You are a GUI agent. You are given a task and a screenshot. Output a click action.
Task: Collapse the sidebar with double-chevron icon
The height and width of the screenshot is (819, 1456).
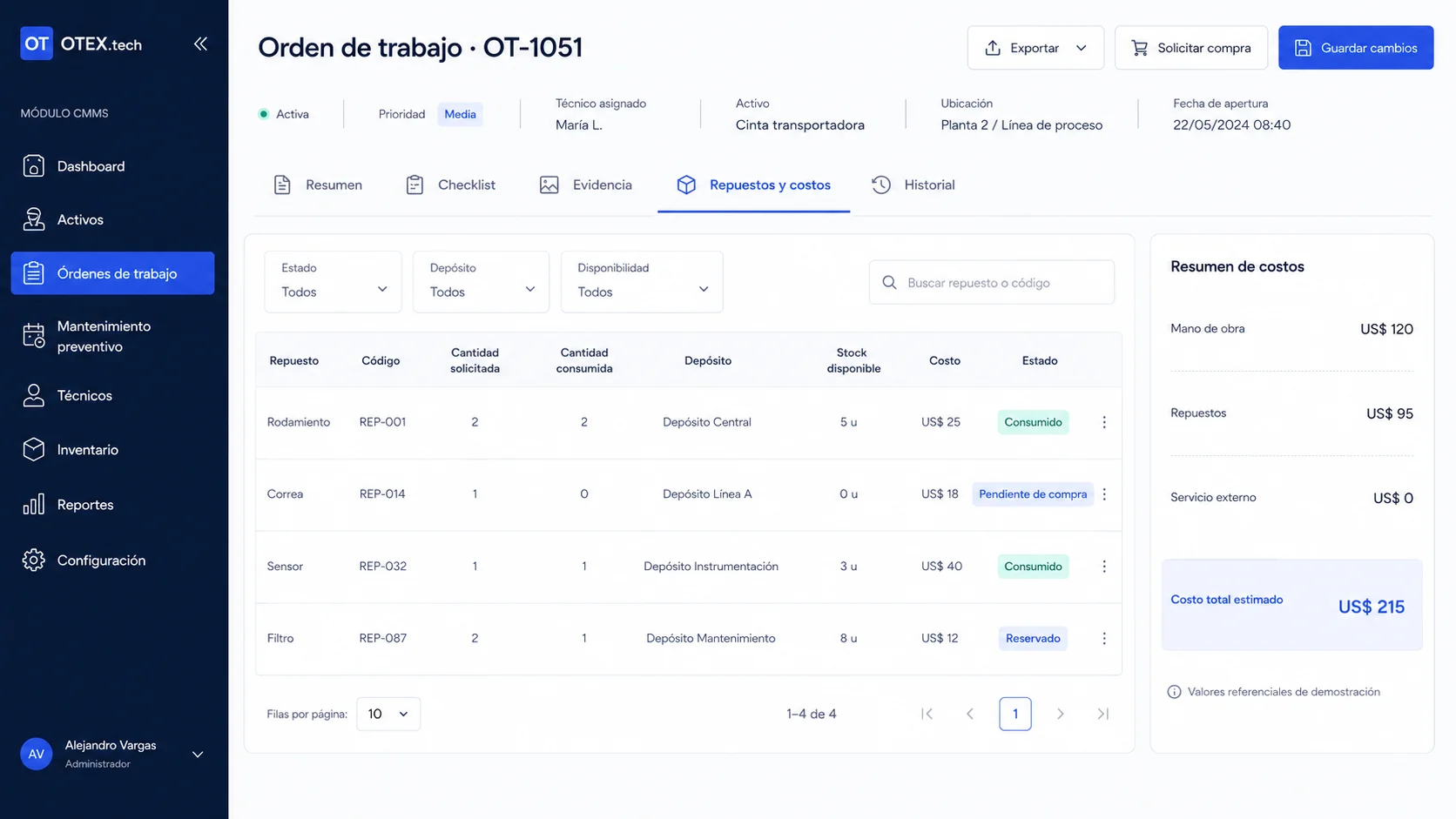click(200, 44)
